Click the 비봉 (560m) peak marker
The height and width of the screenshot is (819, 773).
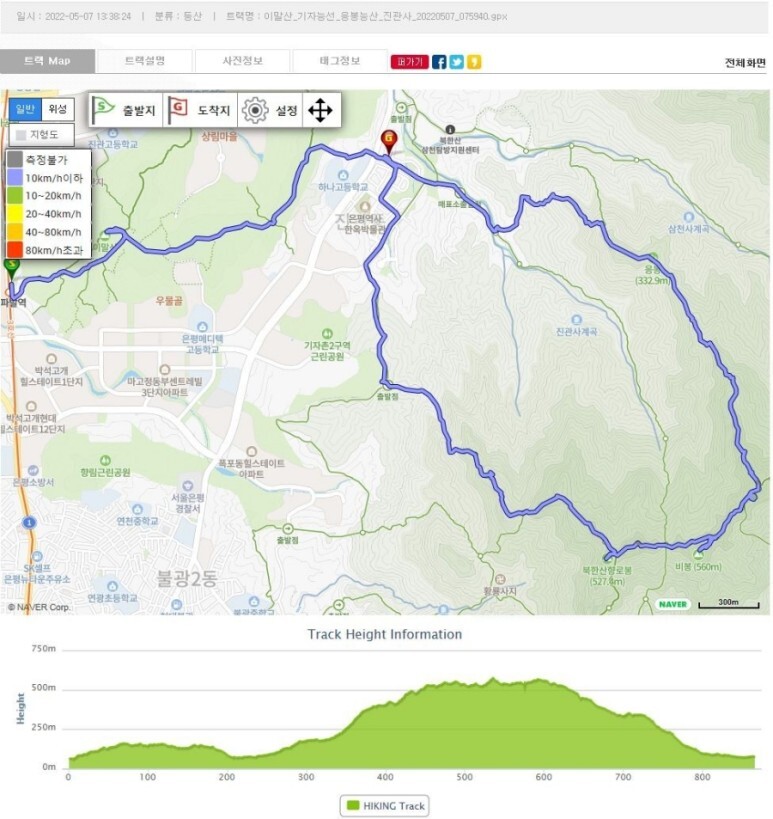698,556
